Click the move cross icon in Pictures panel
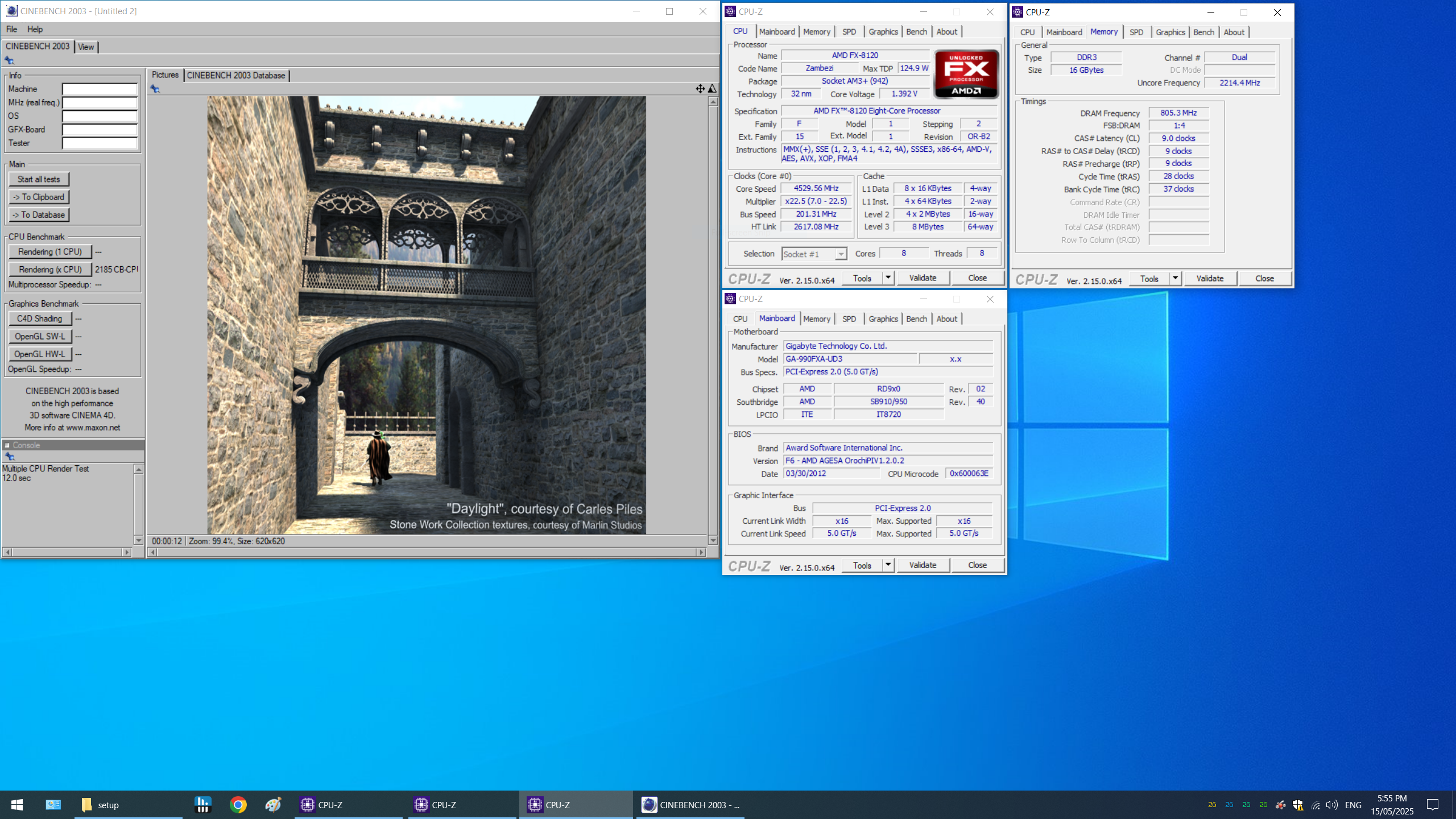The height and width of the screenshot is (819, 1456). click(700, 89)
